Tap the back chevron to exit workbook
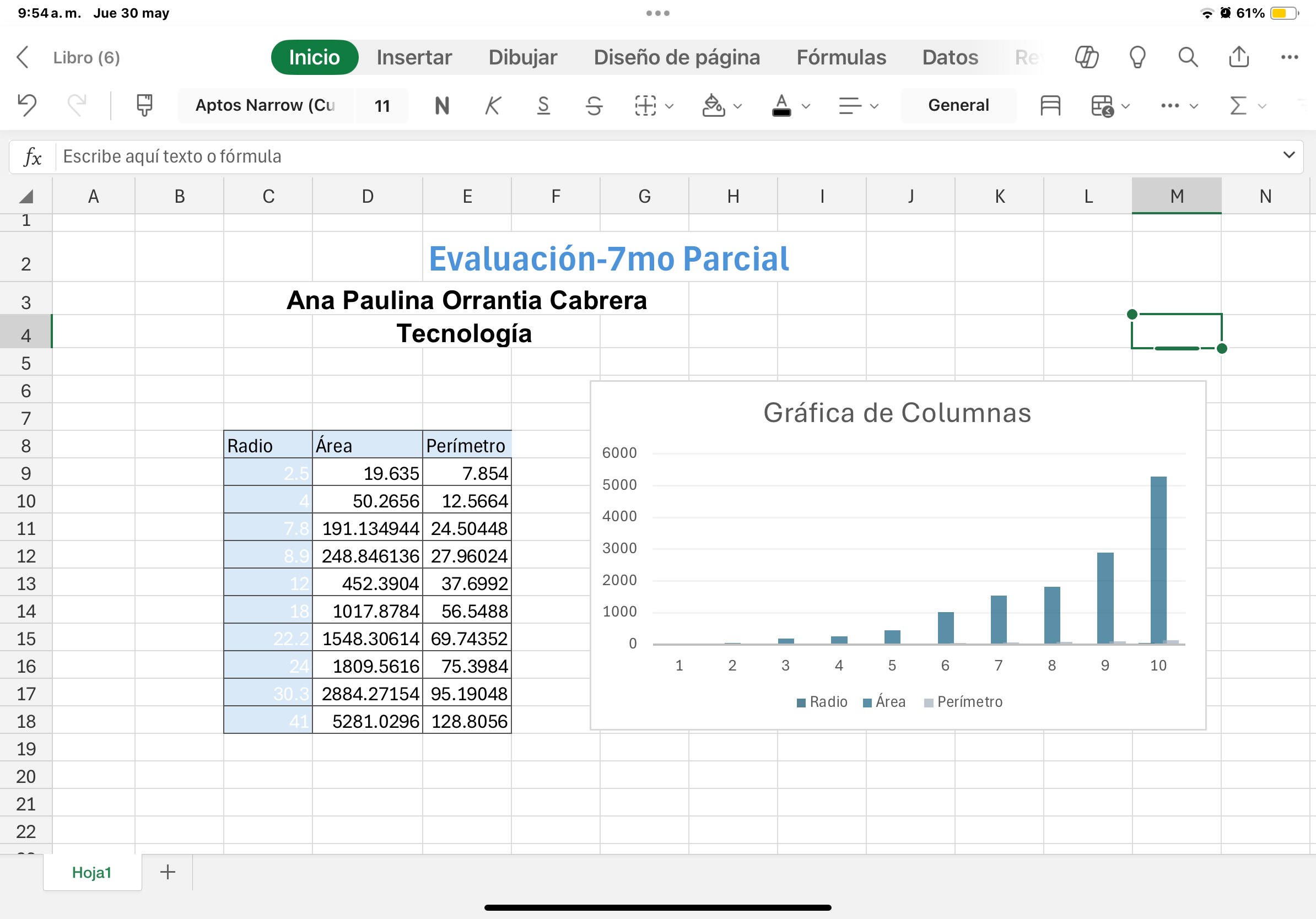This screenshot has width=1316, height=919. pos(23,57)
